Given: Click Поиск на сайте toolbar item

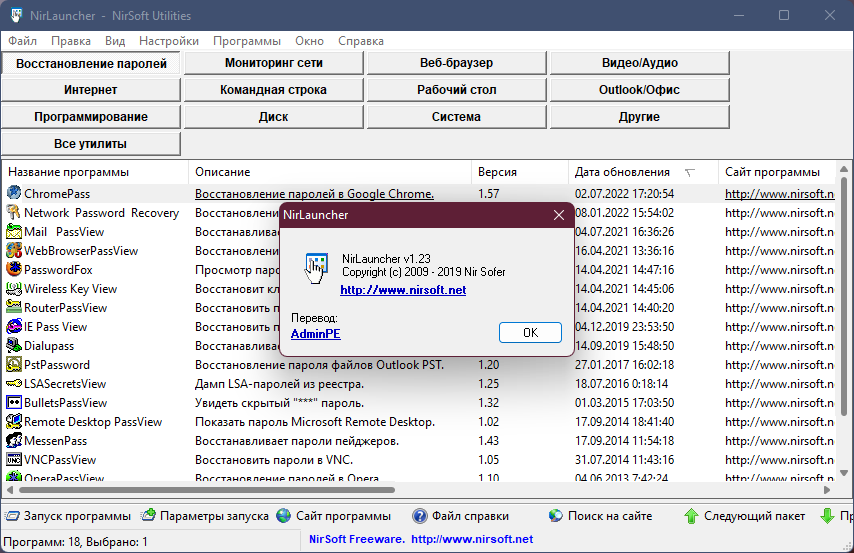Looking at the screenshot, I should coord(600,516).
